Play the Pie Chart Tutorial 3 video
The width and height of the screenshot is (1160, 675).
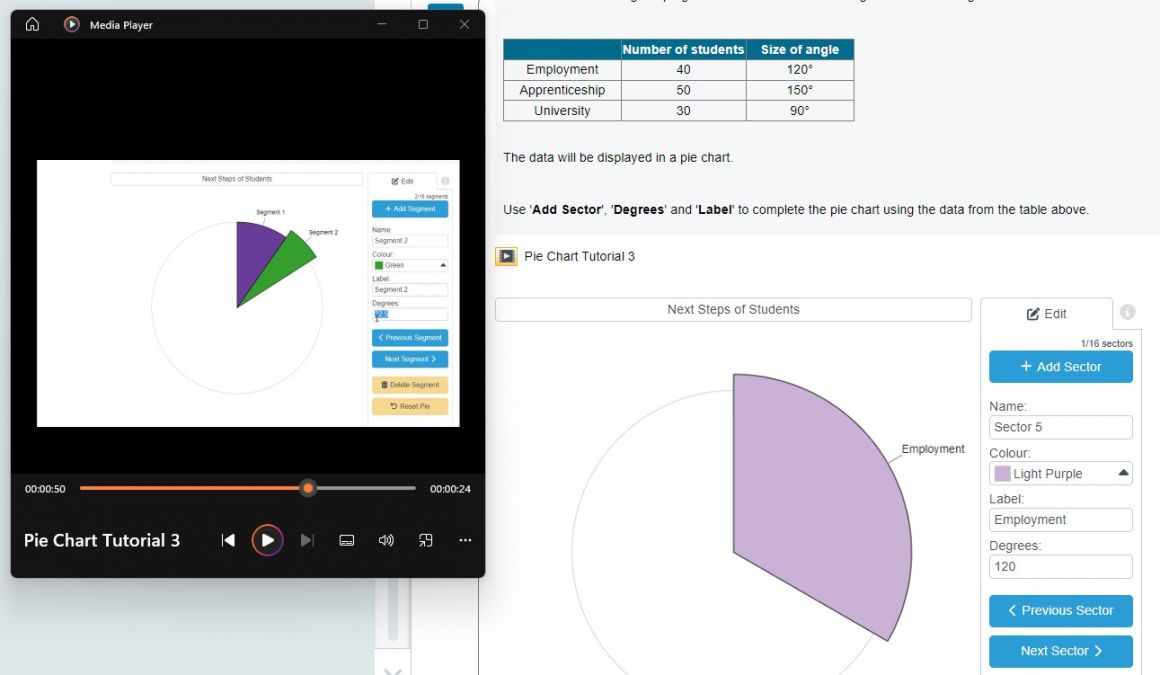(x=267, y=540)
